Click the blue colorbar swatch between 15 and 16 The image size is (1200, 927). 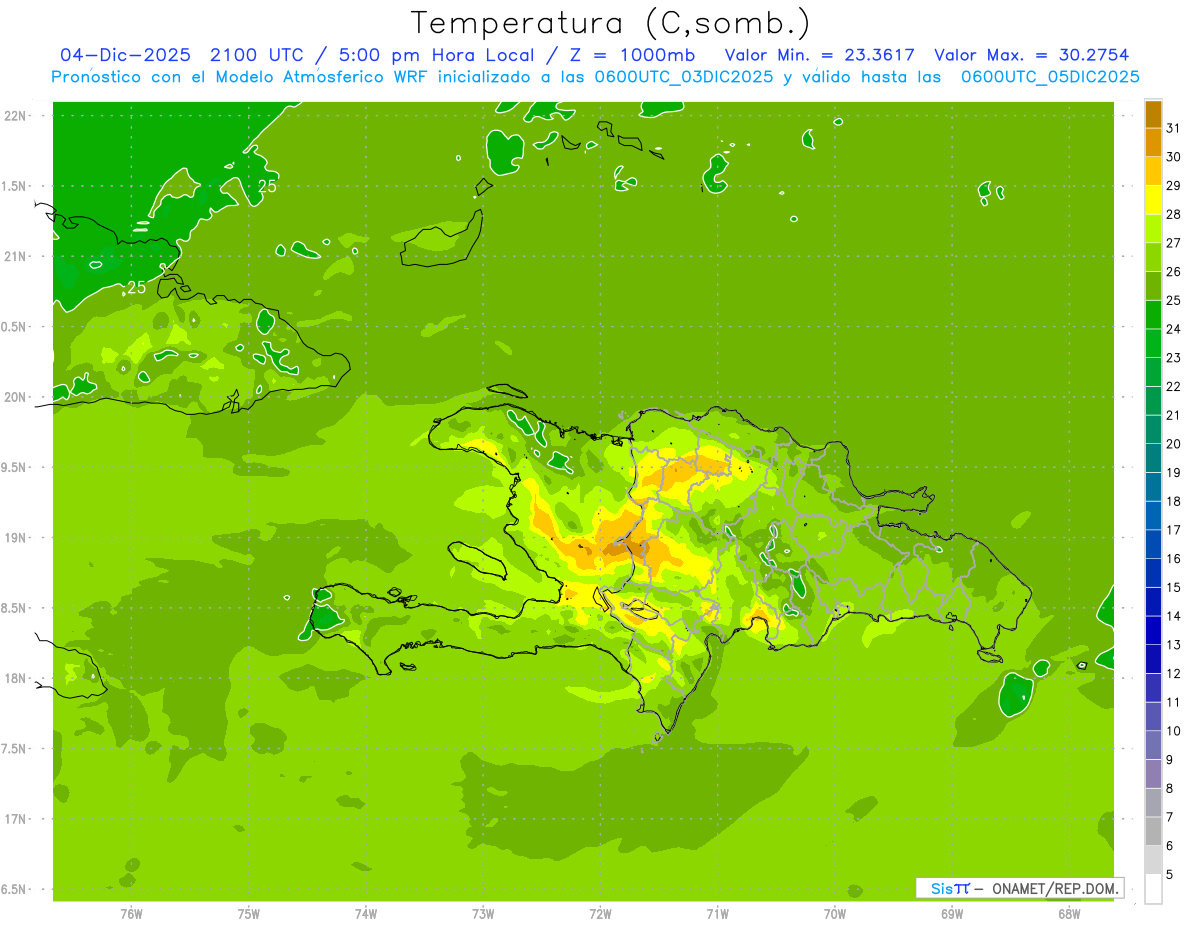pyautogui.click(x=1153, y=573)
